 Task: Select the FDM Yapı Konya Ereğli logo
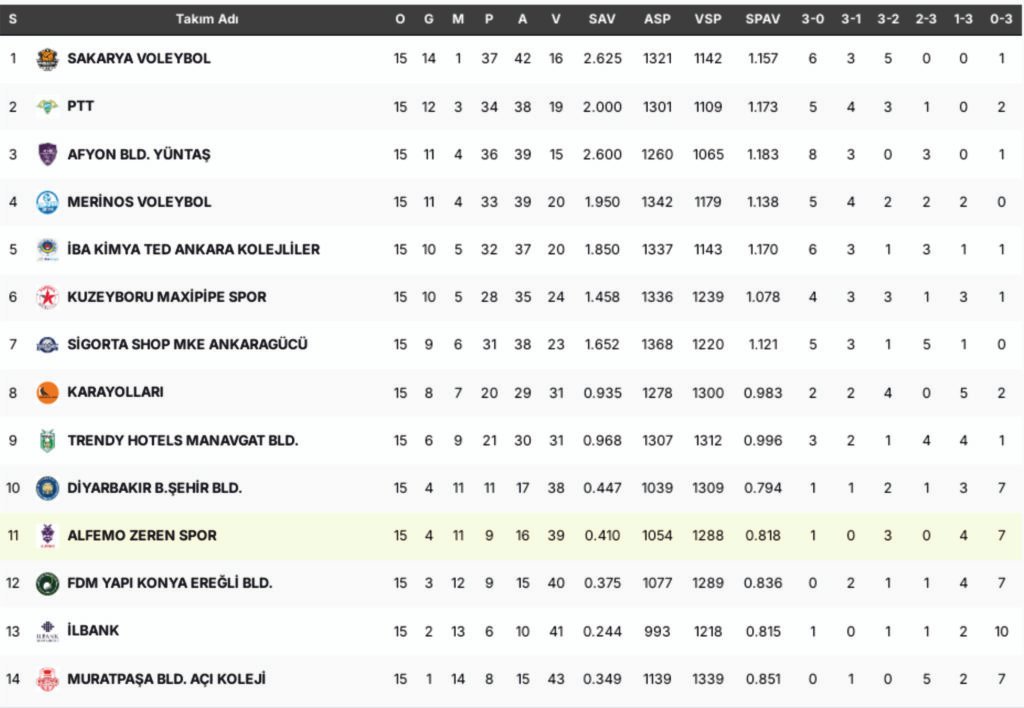pyautogui.click(x=47, y=583)
